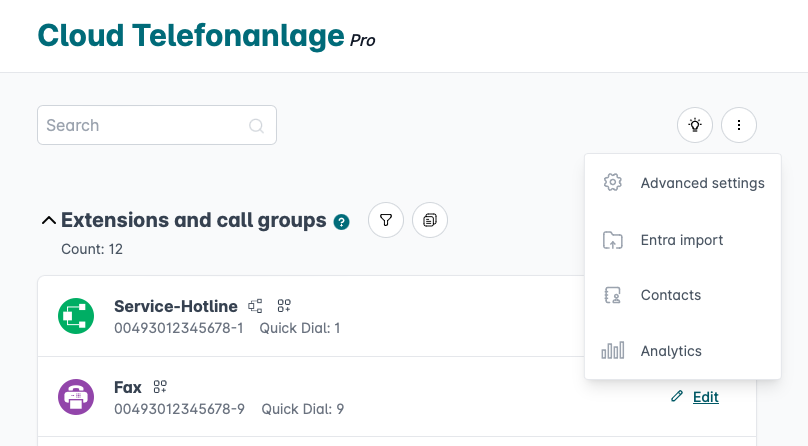The height and width of the screenshot is (446, 808).
Task: Click the call-flow icon beside Service-Hotline
Action: click(x=256, y=306)
